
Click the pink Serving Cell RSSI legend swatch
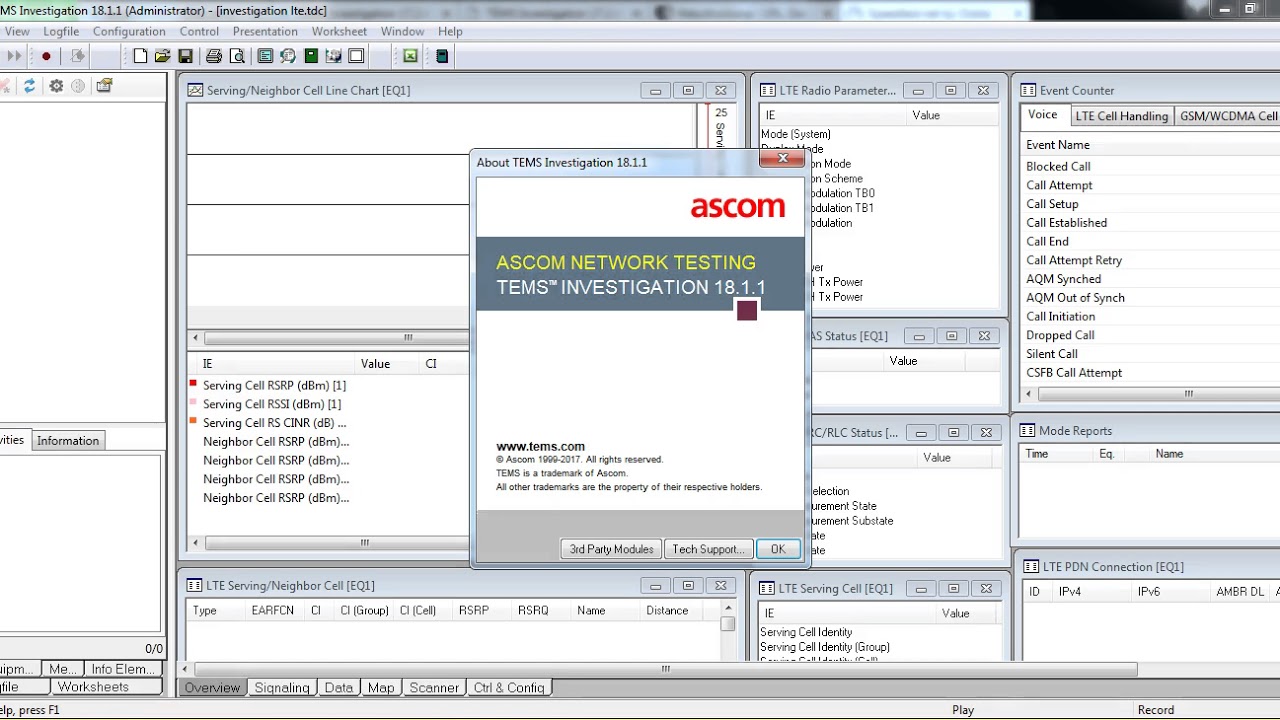[193, 402]
